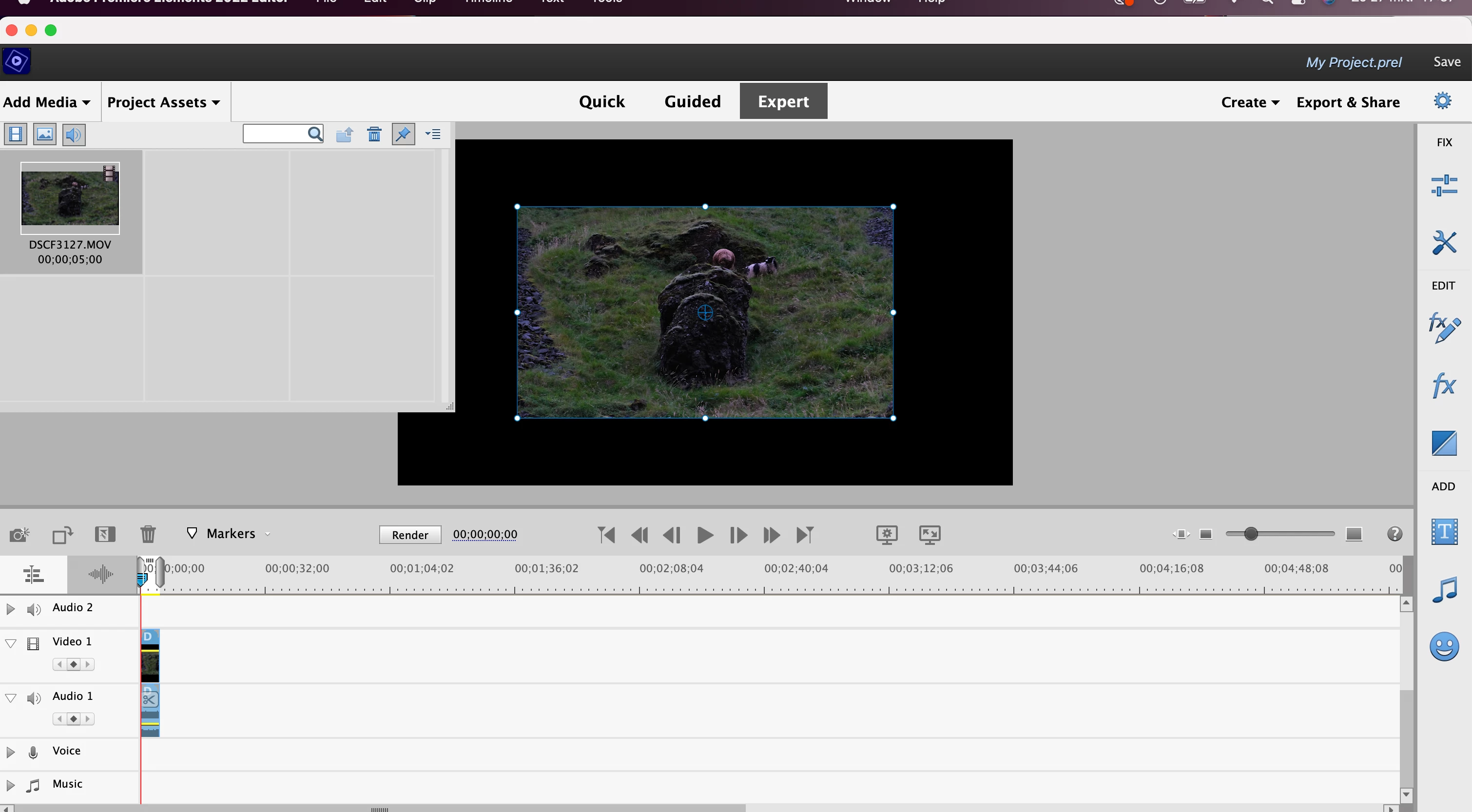Open the Music panel icon
The width and height of the screenshot is (1472, 812).
(x=1443, y=589)
